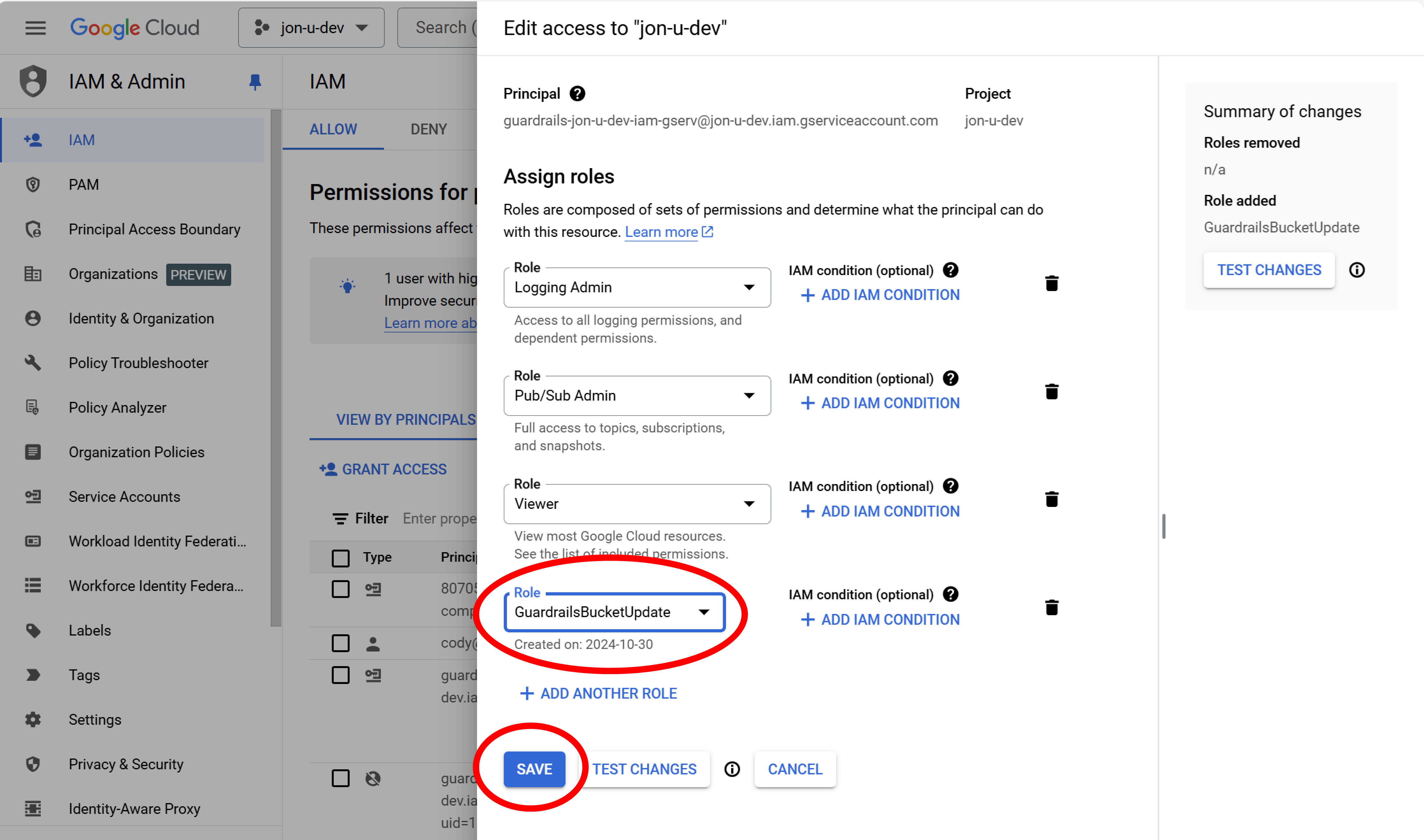
Task: Click help icon beside Pub/Sub Admin condition
Action: pos(950,378)
